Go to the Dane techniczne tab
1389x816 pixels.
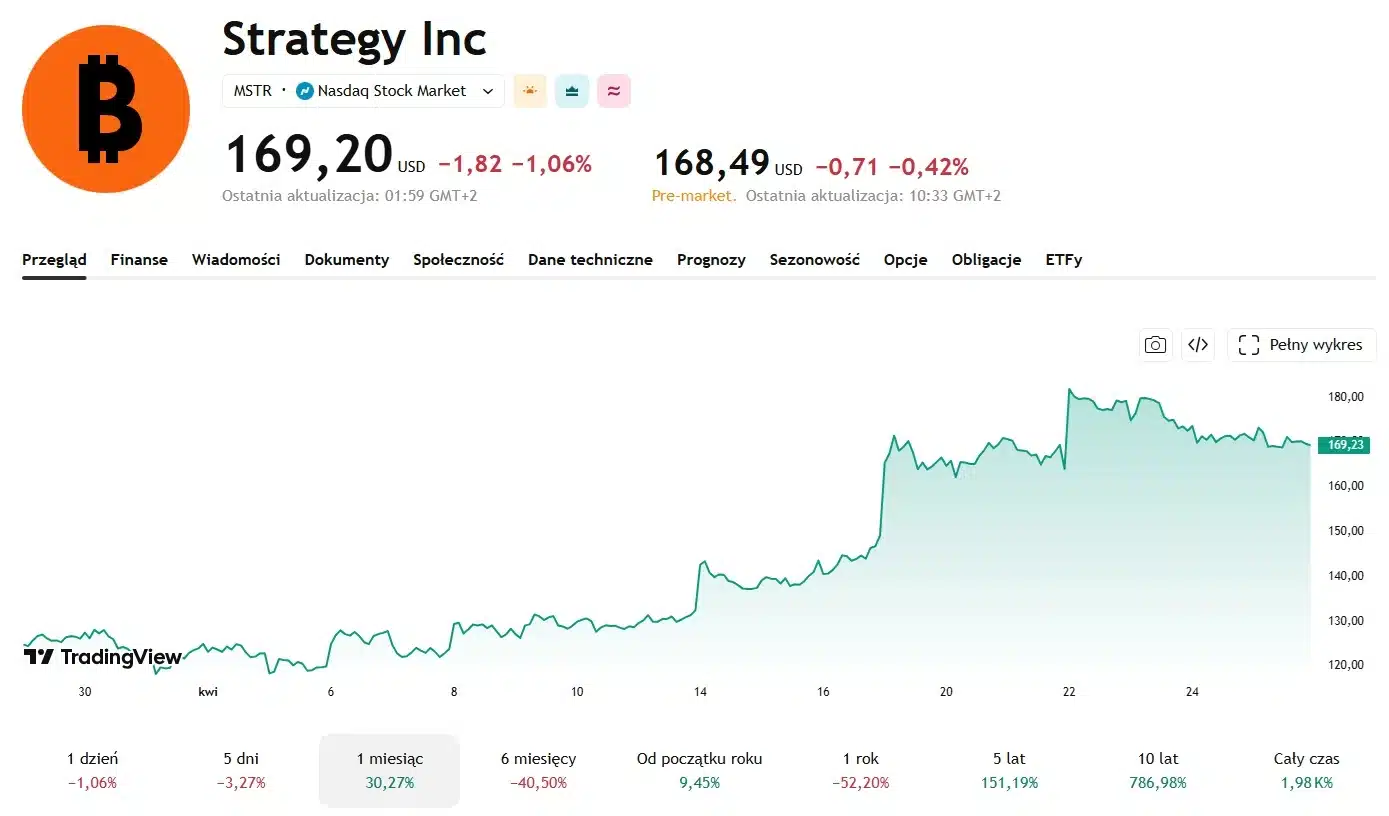(x=590, y=260)
